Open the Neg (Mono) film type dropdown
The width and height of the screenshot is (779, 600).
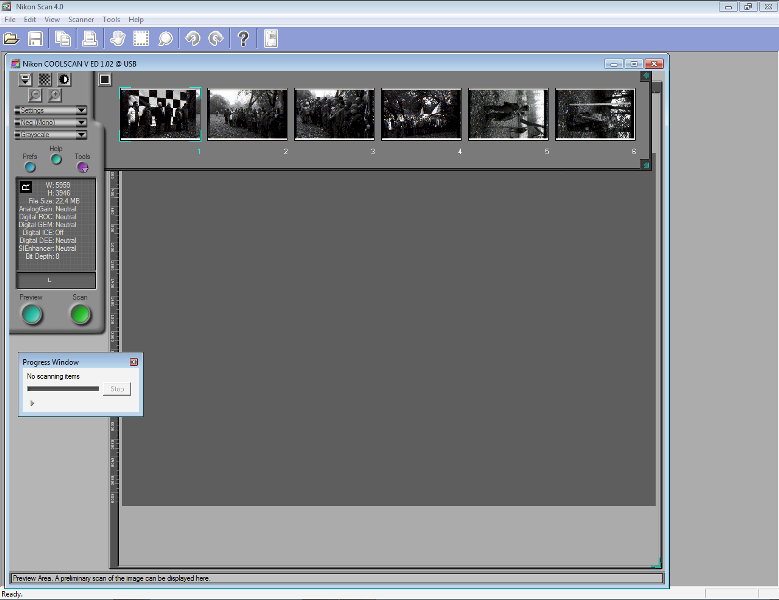pyautogui.click(x=51, y=122)
